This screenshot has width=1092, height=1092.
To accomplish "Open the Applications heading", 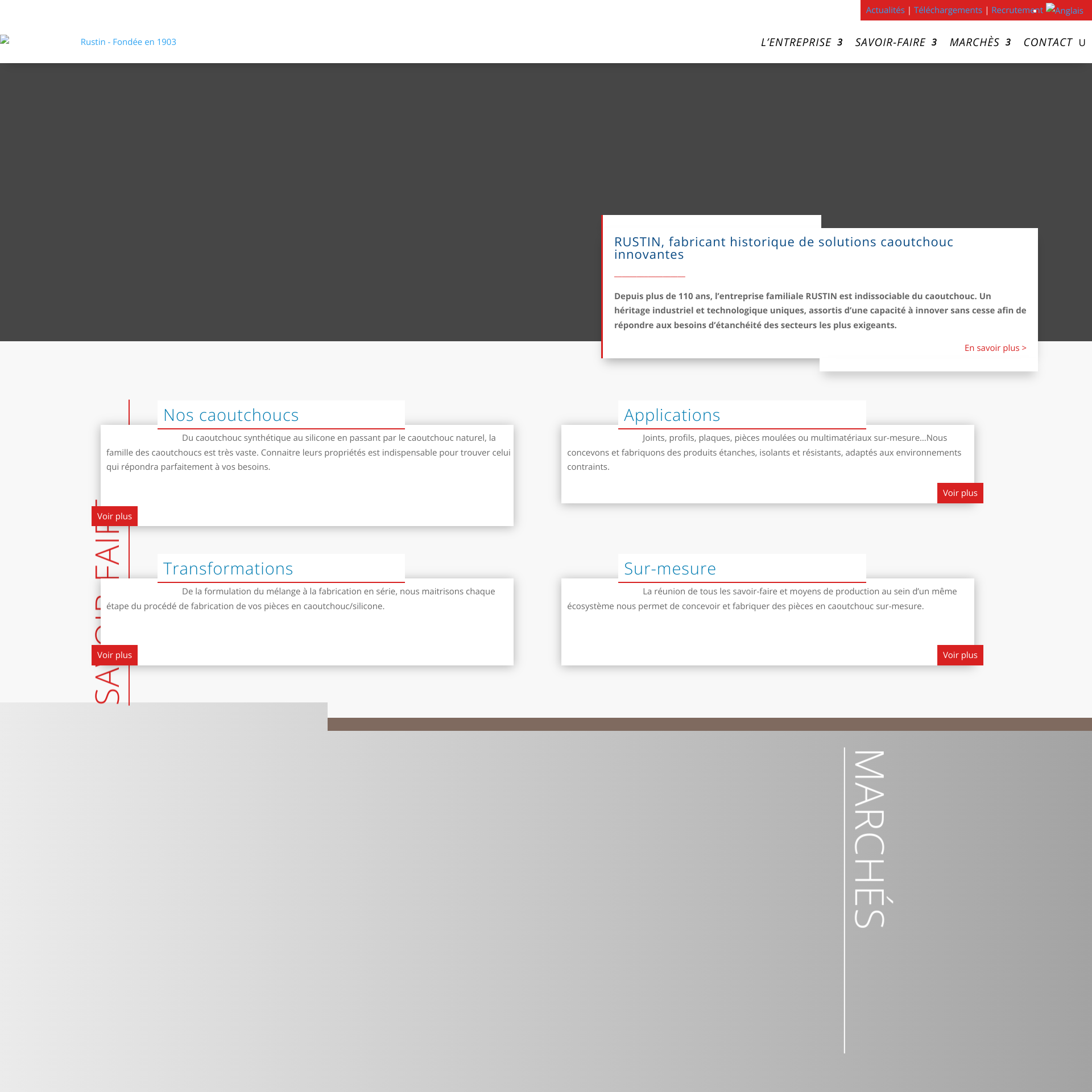I will coord(672,415).
